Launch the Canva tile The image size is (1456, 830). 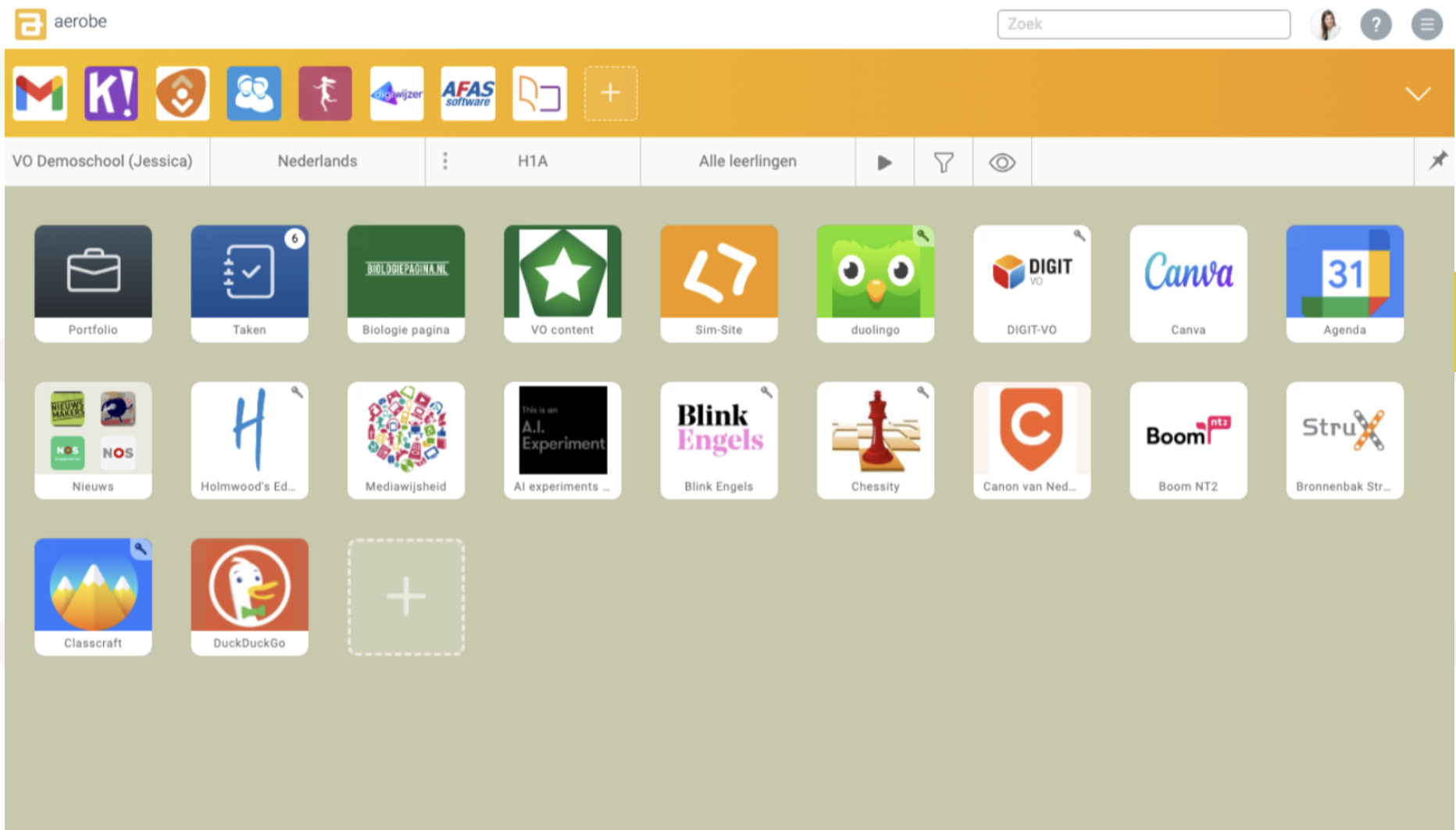click(x=1187, y=283)
